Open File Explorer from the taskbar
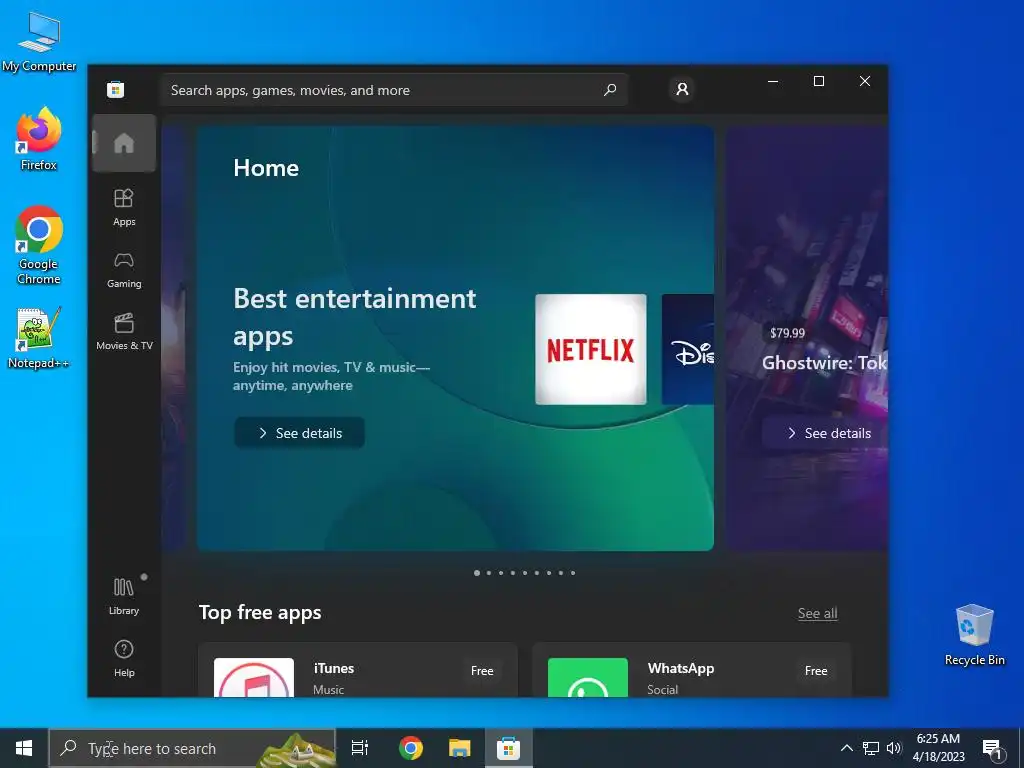1024x768 pixels. pos(460,748)
